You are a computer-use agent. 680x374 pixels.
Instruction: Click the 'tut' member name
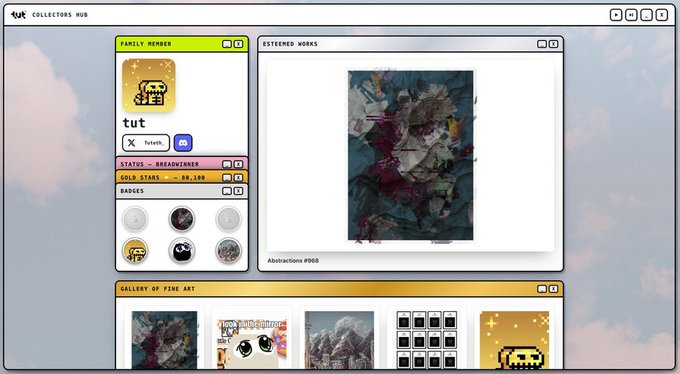pyautogui.click(x=134, y=123)
